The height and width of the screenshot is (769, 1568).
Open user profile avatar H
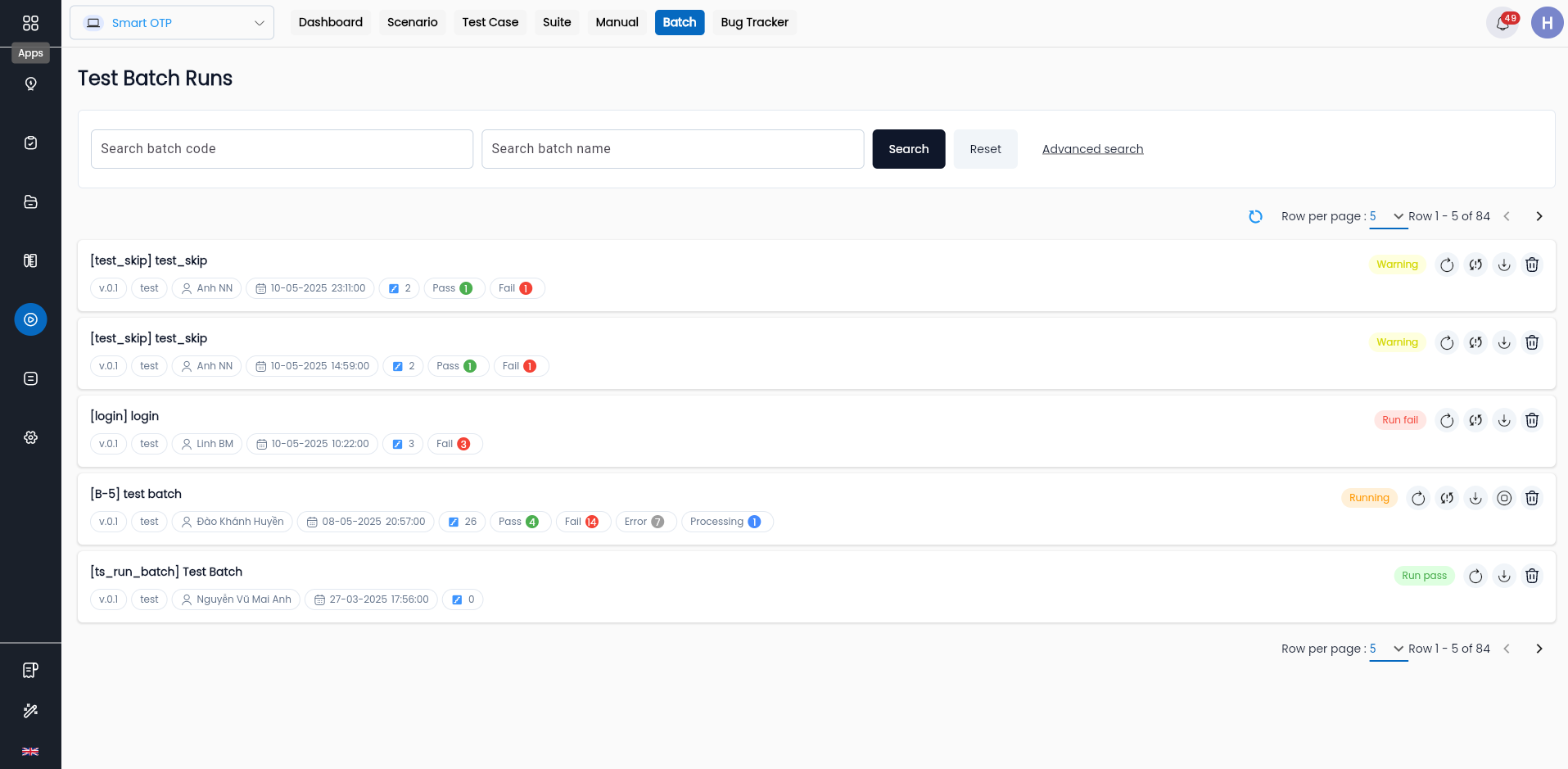pos(1547,23)
